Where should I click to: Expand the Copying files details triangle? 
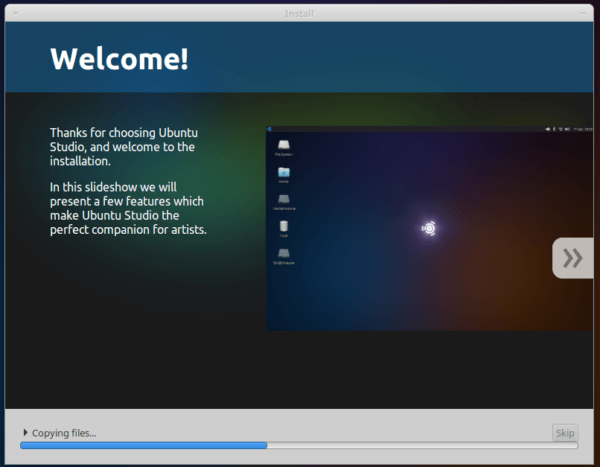(x=25, y=433)
